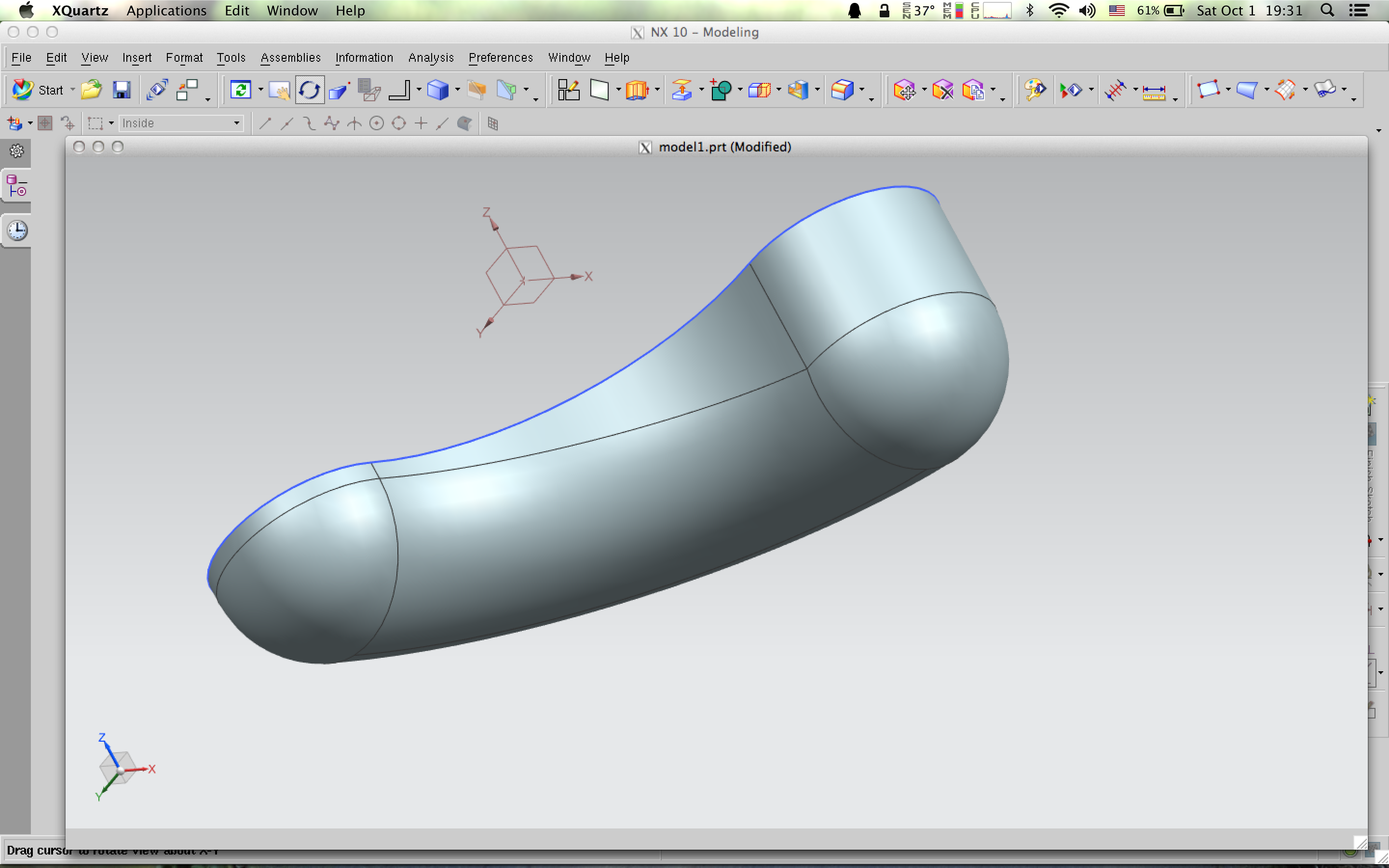Screen dimensions: 1389x868
Task: Click the model1.prt window resize grip
Action: point(1360,843)
